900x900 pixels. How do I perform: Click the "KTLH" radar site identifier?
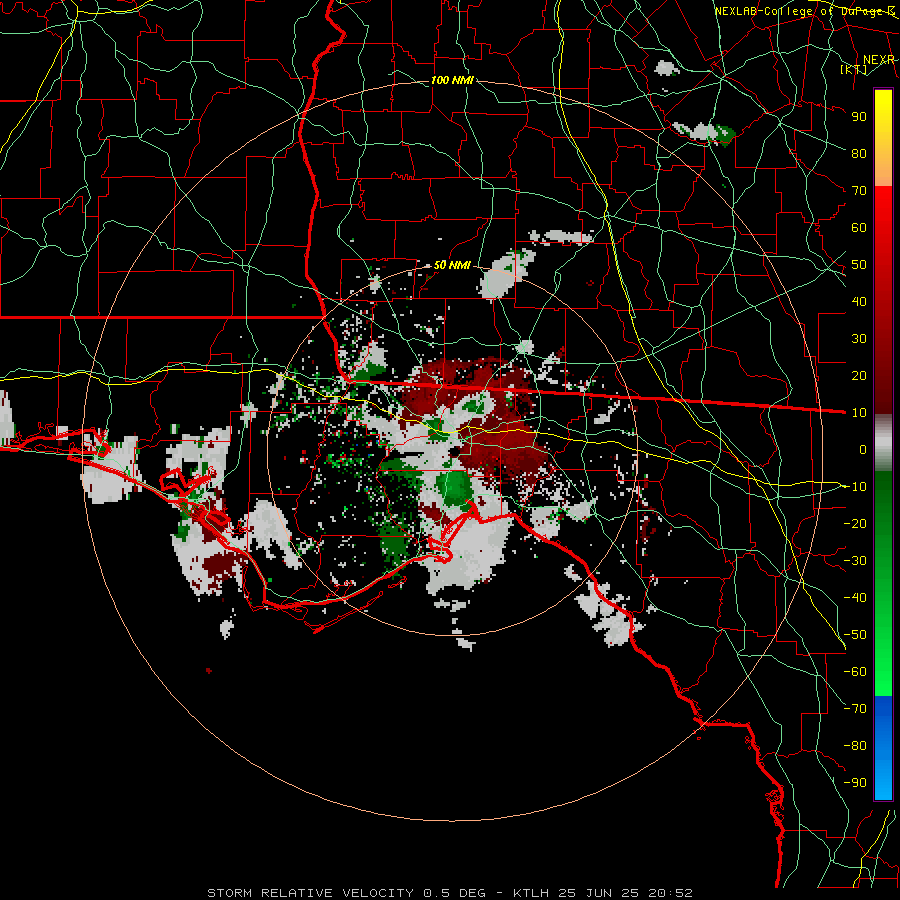click(531, 893)
